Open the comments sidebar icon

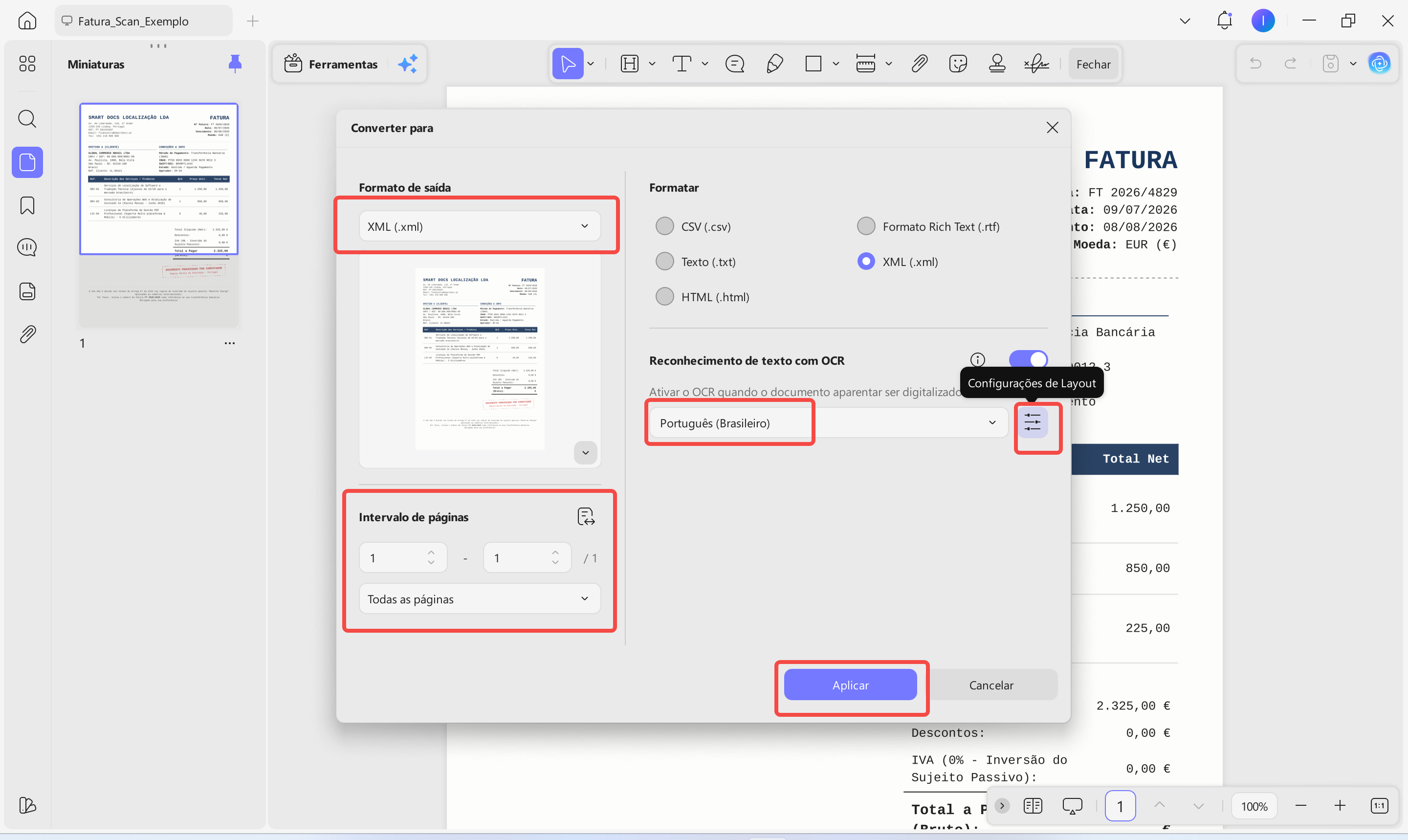(x=27, y=247)
